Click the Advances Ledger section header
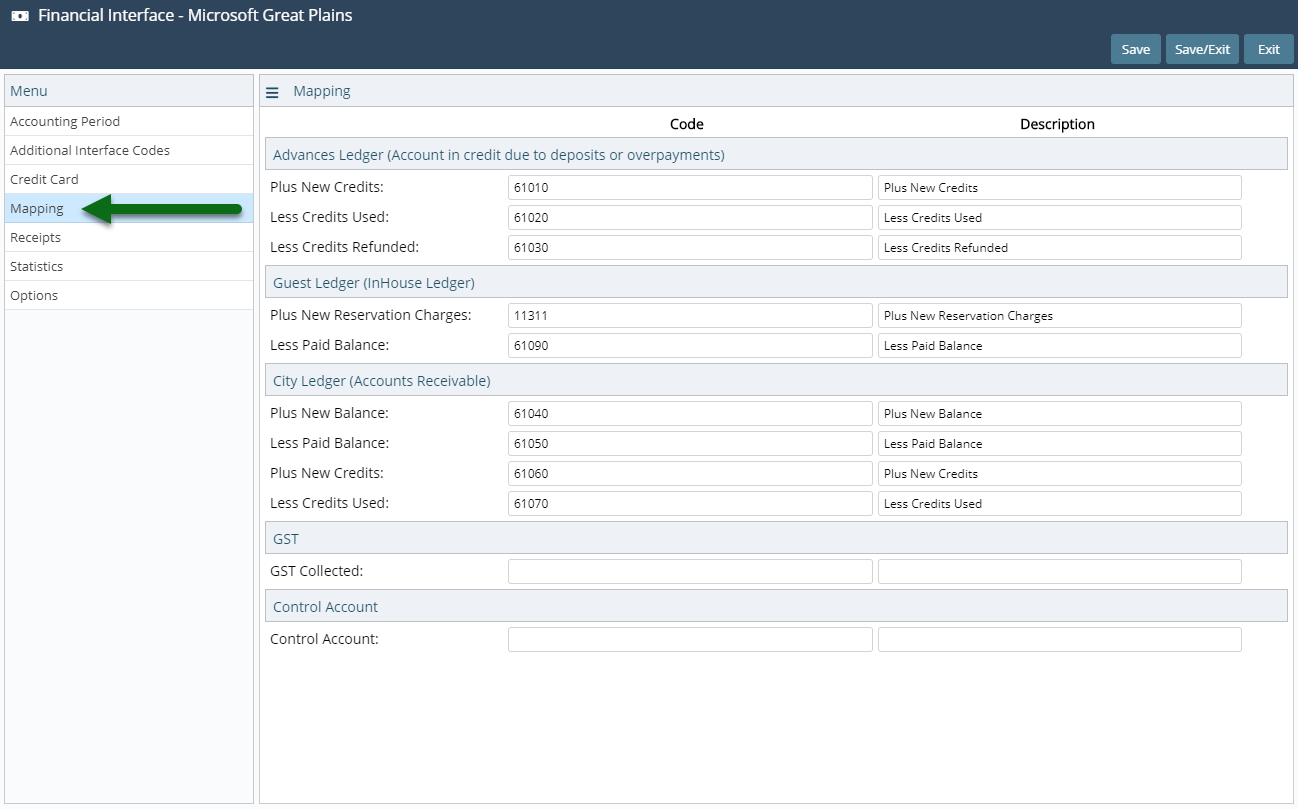The width and height of the screenshot is (1298, 809). point(776,155)
